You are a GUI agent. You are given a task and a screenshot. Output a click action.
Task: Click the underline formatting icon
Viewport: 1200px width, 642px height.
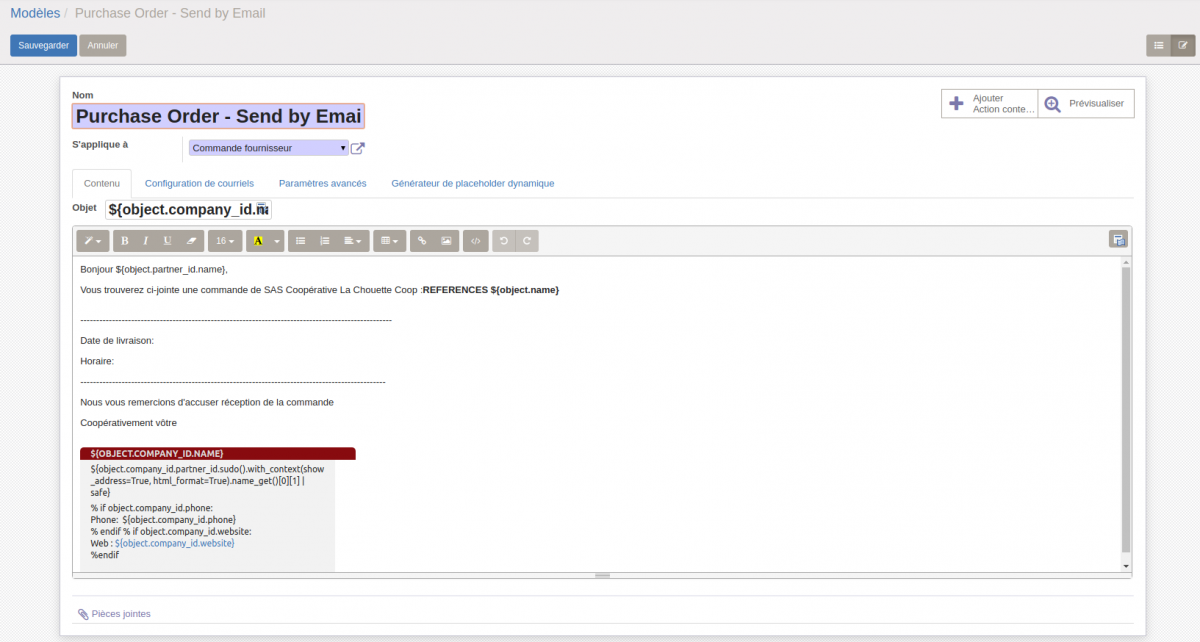[x=167, y=241]
